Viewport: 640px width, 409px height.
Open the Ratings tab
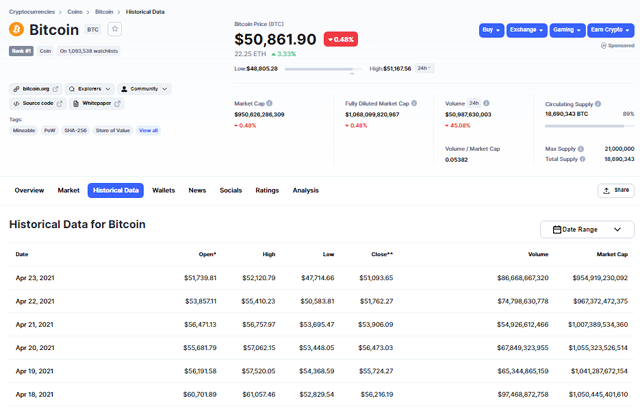pyautogui.click(x=267, y=191)
